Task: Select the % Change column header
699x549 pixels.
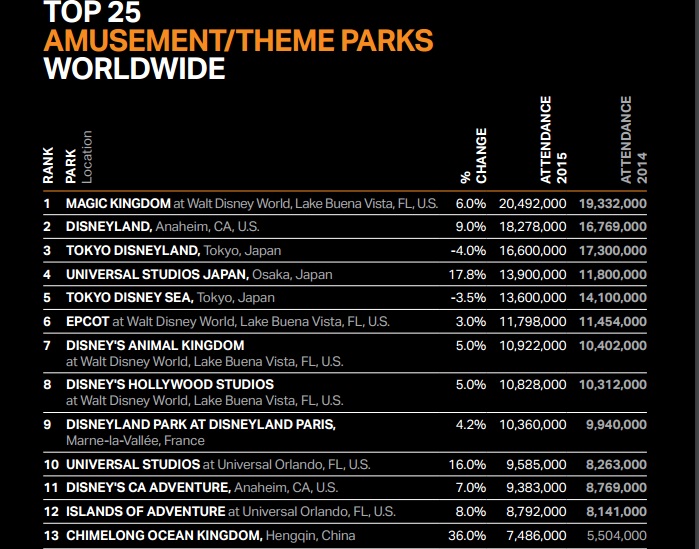Action: point(473,155)
